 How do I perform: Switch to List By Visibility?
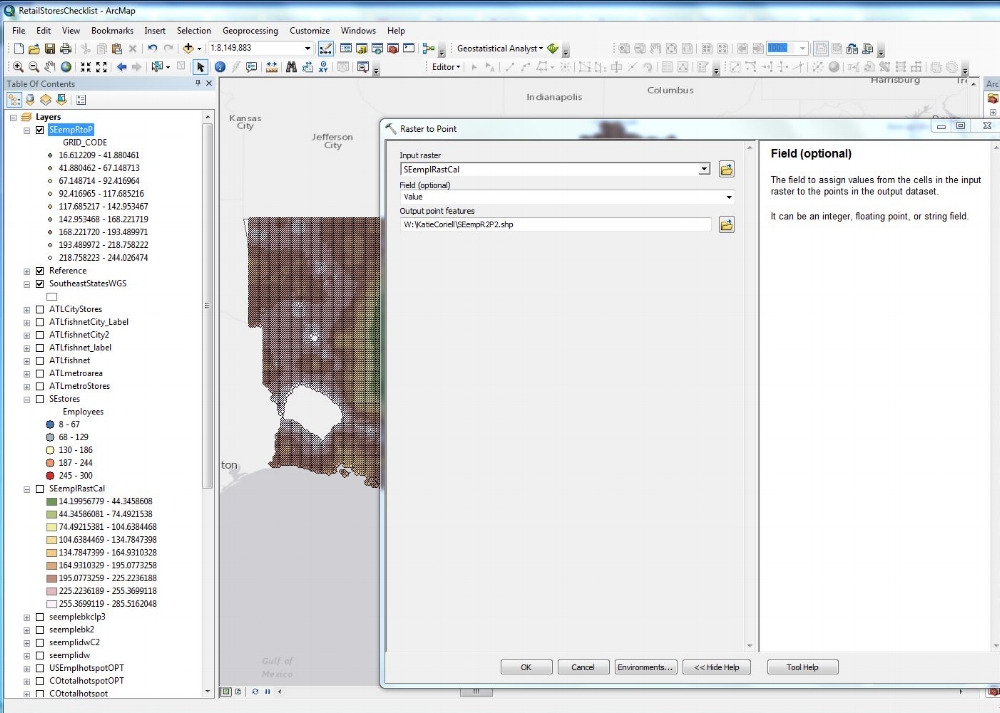pyautogui.click(x=45, y=99)
